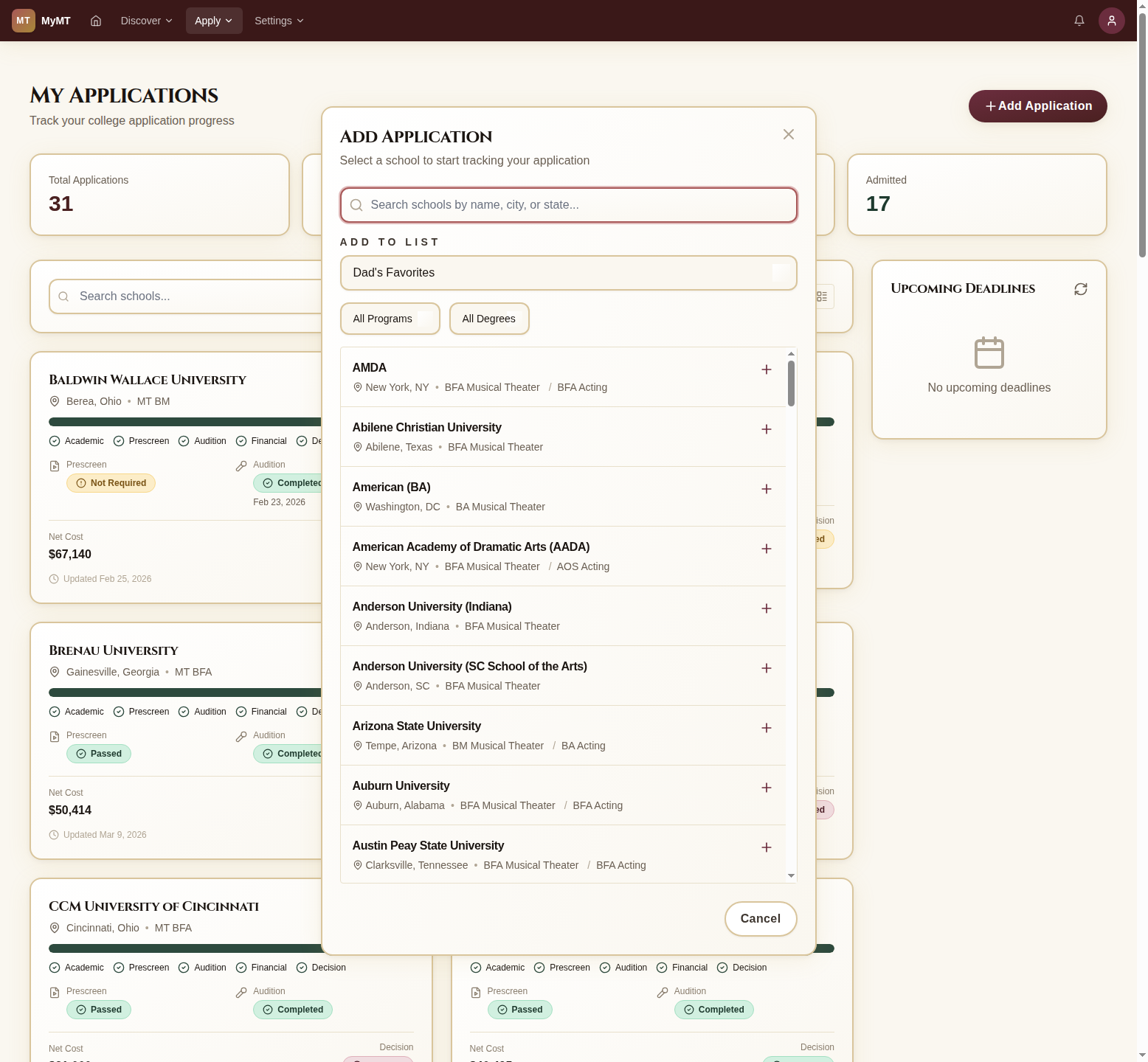The width and height of the screenshot is (1148, 1062).
Task: Click plus icon for American (BA)
Action: point(766,489)
